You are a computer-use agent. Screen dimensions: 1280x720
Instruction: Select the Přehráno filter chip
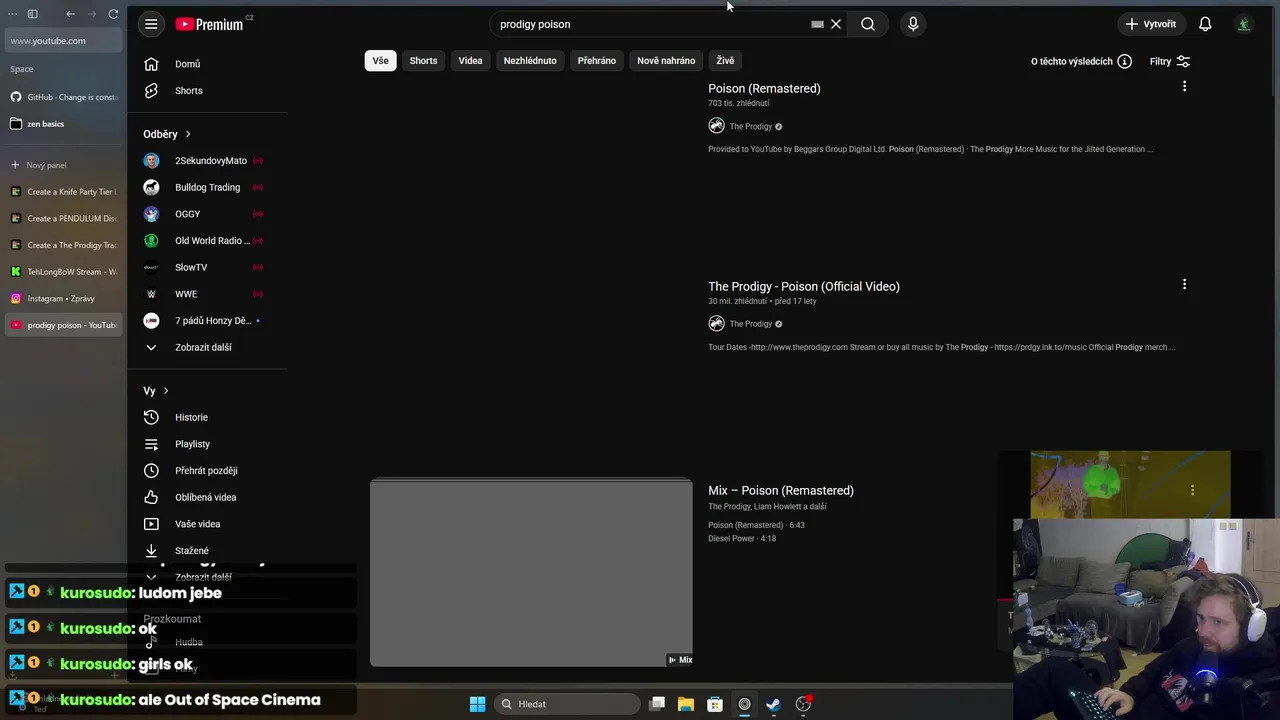596,61
